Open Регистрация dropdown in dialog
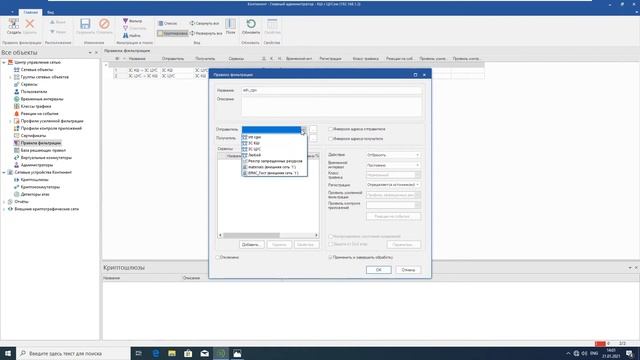This screenshot has width=640, height=360. (x=393, y=184)
